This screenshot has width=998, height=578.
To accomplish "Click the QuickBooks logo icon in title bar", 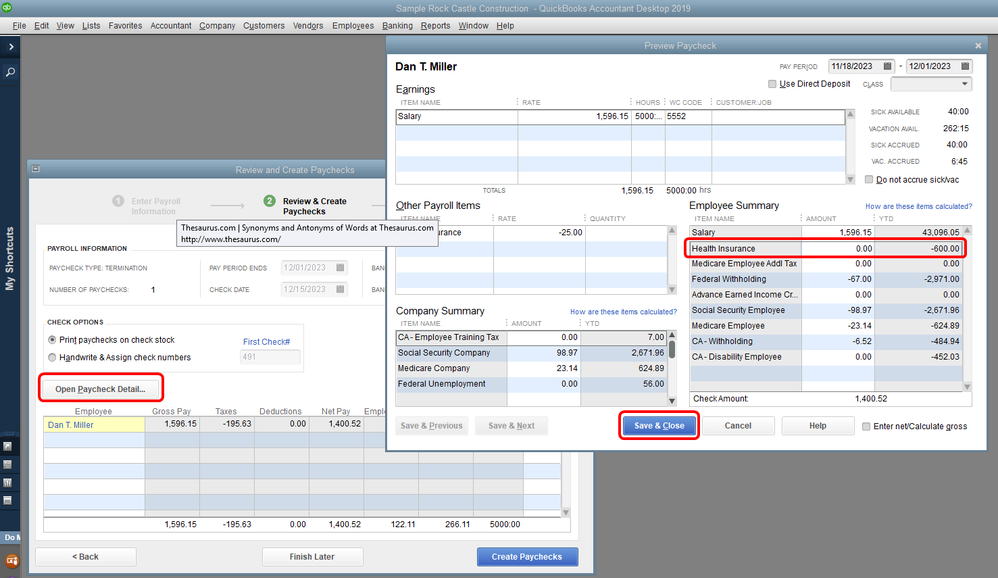I will [x=7, y=7].
